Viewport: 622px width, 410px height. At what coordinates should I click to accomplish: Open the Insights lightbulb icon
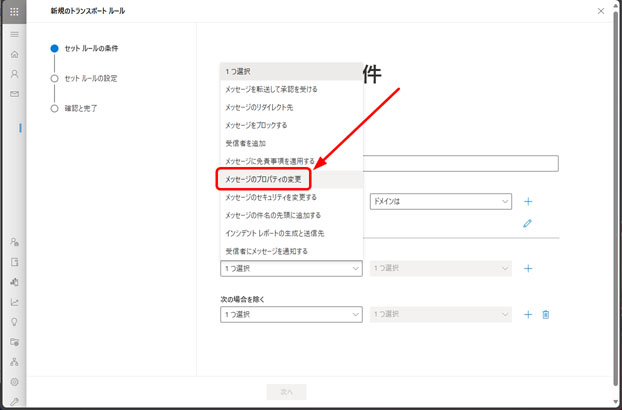(14, 322)
